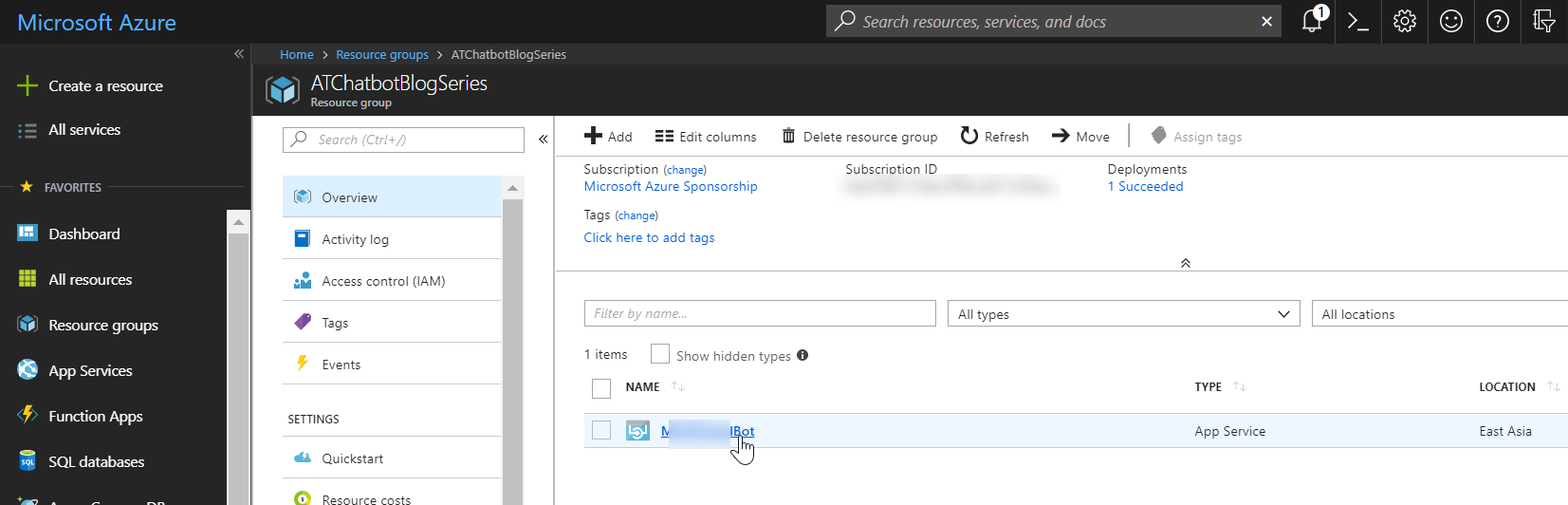Open Activity log menu item
1568x505 pixels.
click(x=392, y=238)
